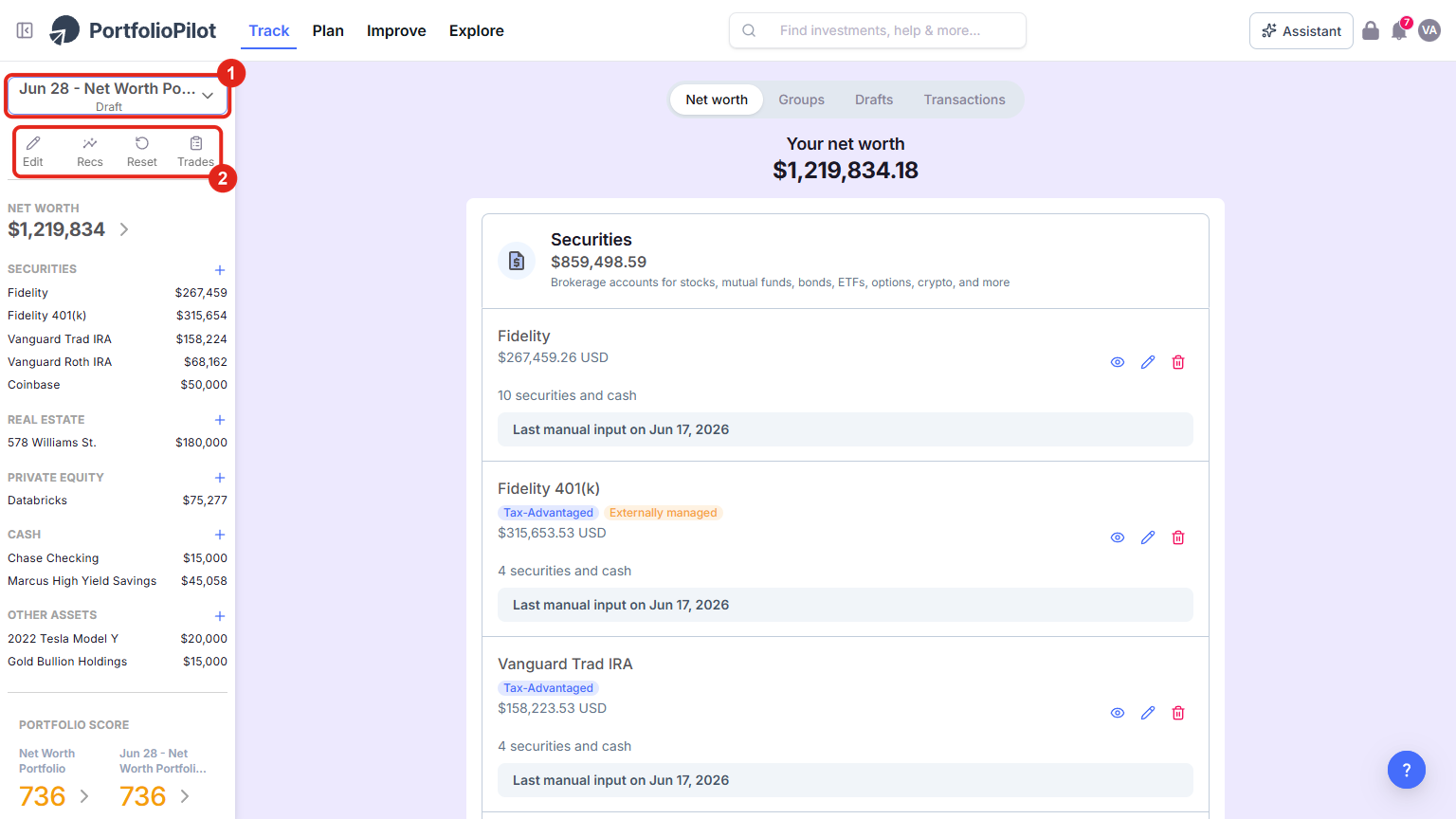Screen dimensions: 1456x819
Task: Open notifications bell
Action: (x=1399, y=30)
